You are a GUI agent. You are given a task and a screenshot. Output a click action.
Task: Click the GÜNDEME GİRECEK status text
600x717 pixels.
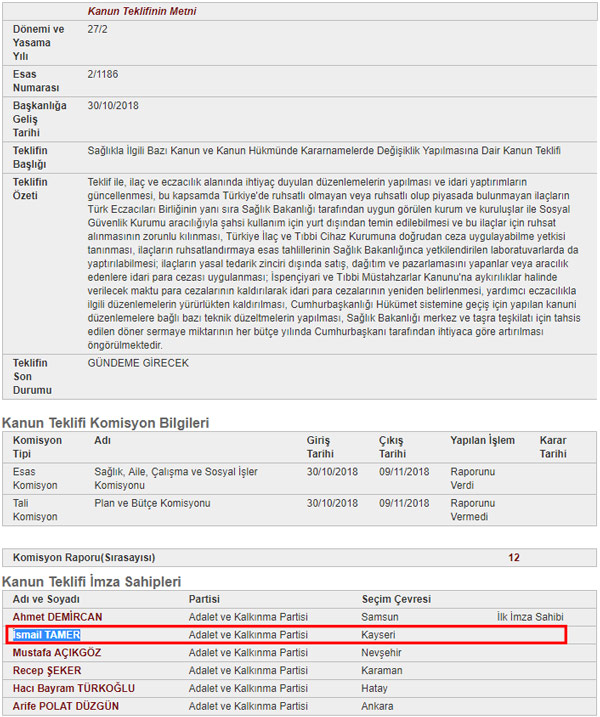click(x=138, y=363)
